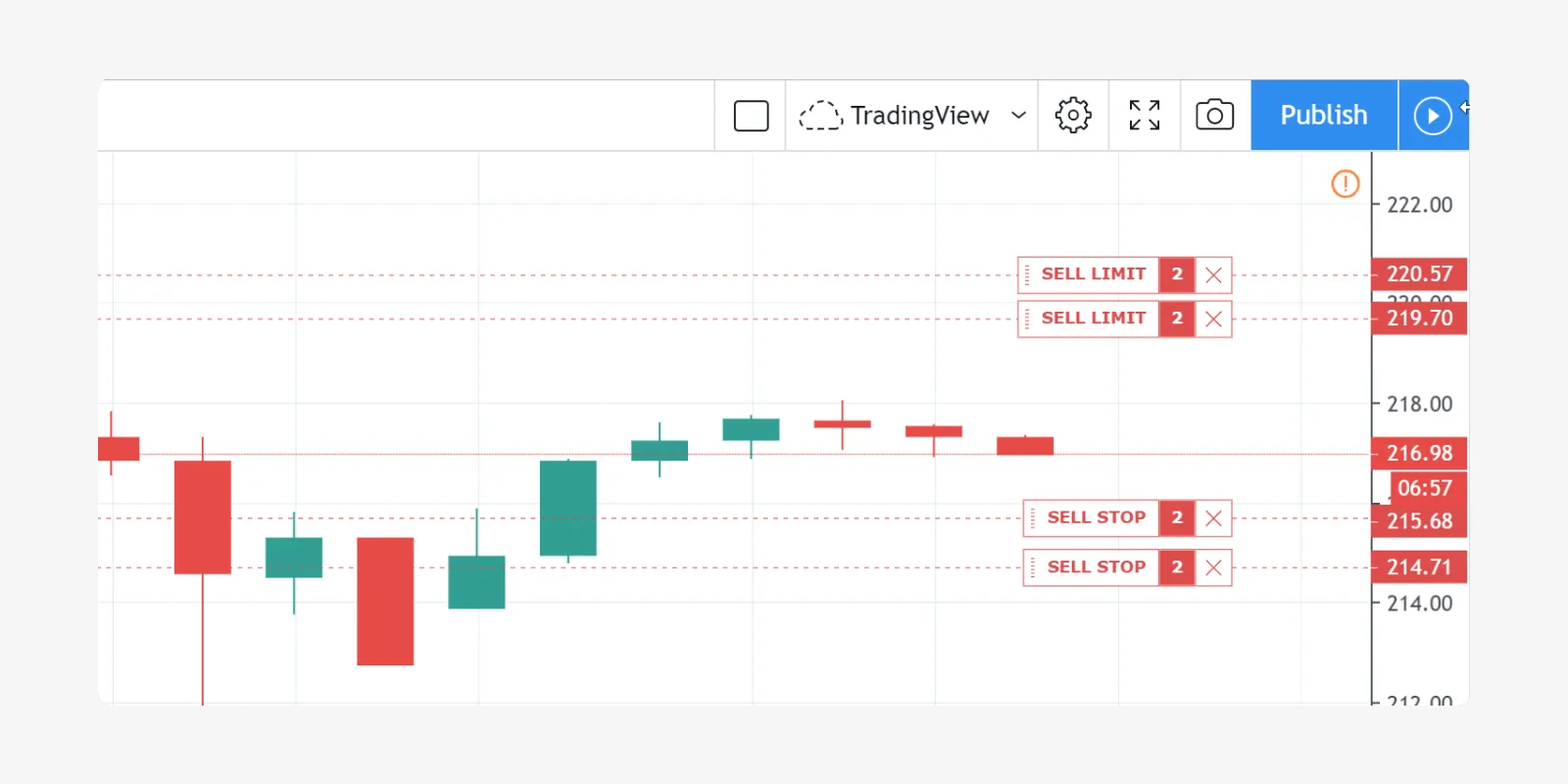Enter fullscreen mode
The image size is (1568, 784).
click(1144, 116)
